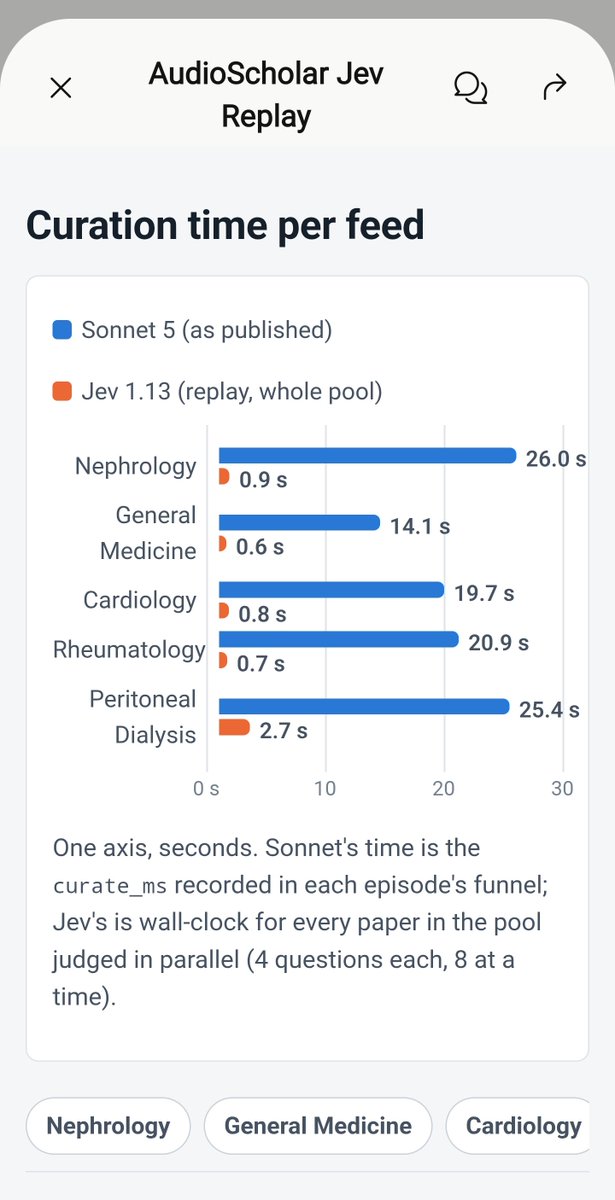
Task: Select the Nephrology filter chip
Action: [108, 1126]
